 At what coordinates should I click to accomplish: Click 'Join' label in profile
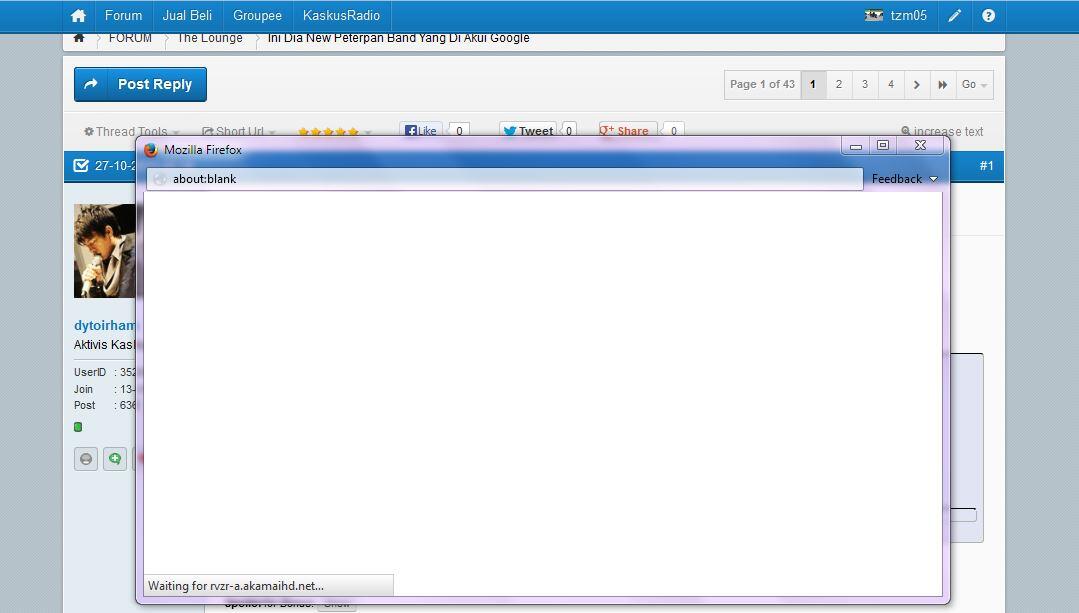pos(83,389)
